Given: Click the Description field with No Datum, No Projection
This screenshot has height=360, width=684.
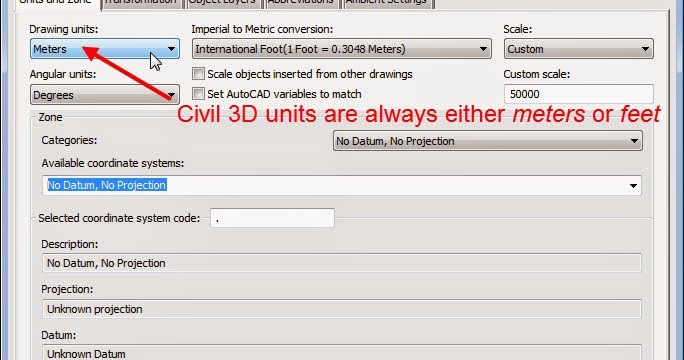Looking at the screenshot, I should [342, 263].
